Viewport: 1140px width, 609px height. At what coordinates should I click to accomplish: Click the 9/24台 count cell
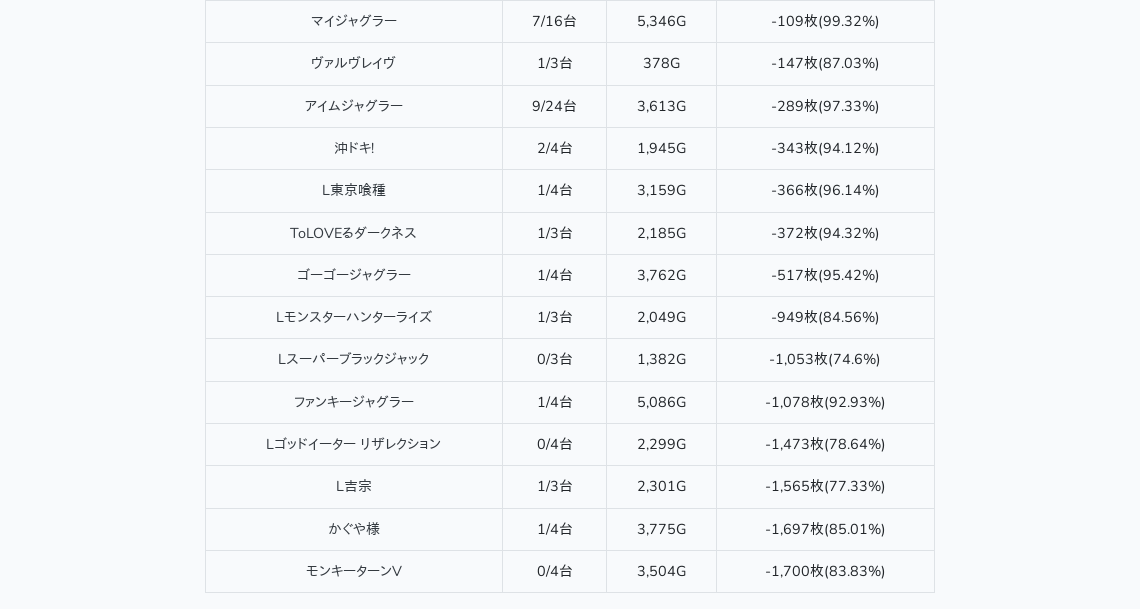(x=554, y=106)
